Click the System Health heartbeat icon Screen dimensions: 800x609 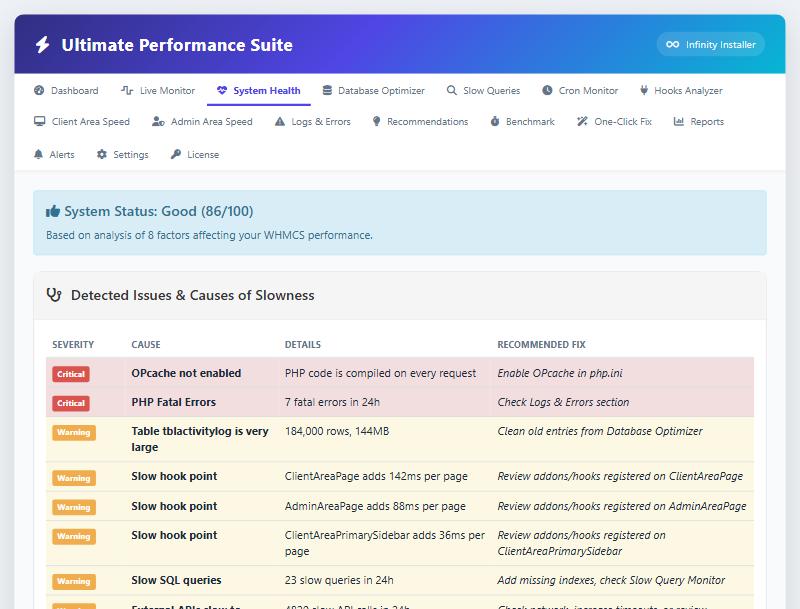(x=222, y=90)
